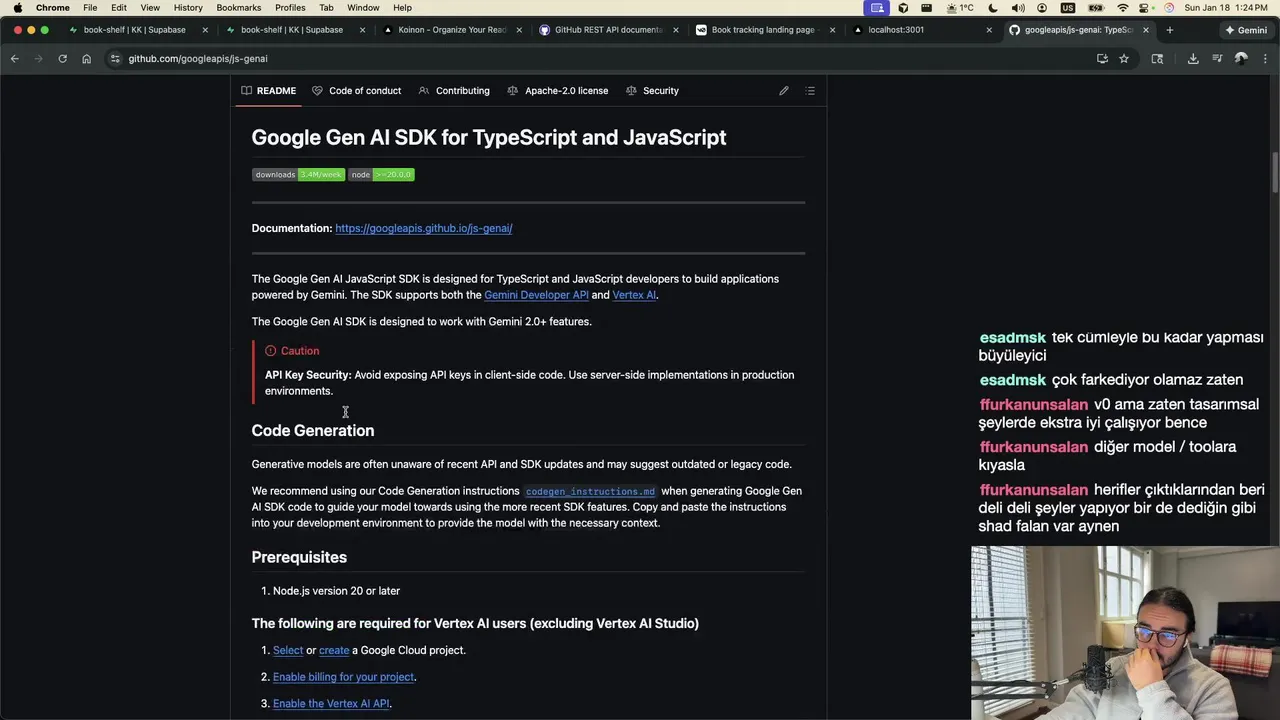Click the Chrome back arrow

(14, 59)
